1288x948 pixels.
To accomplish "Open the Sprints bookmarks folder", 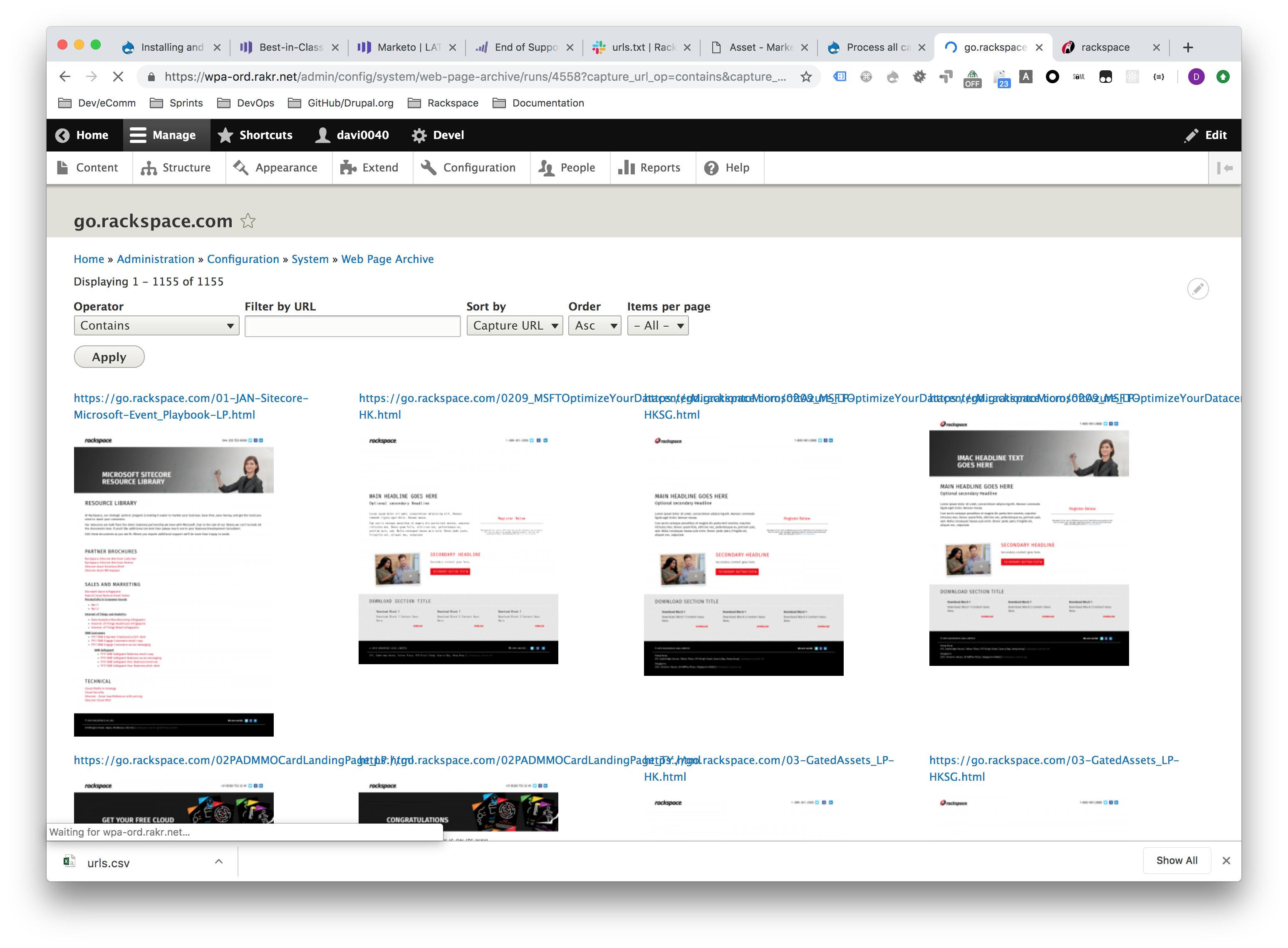I will point(176,103).
